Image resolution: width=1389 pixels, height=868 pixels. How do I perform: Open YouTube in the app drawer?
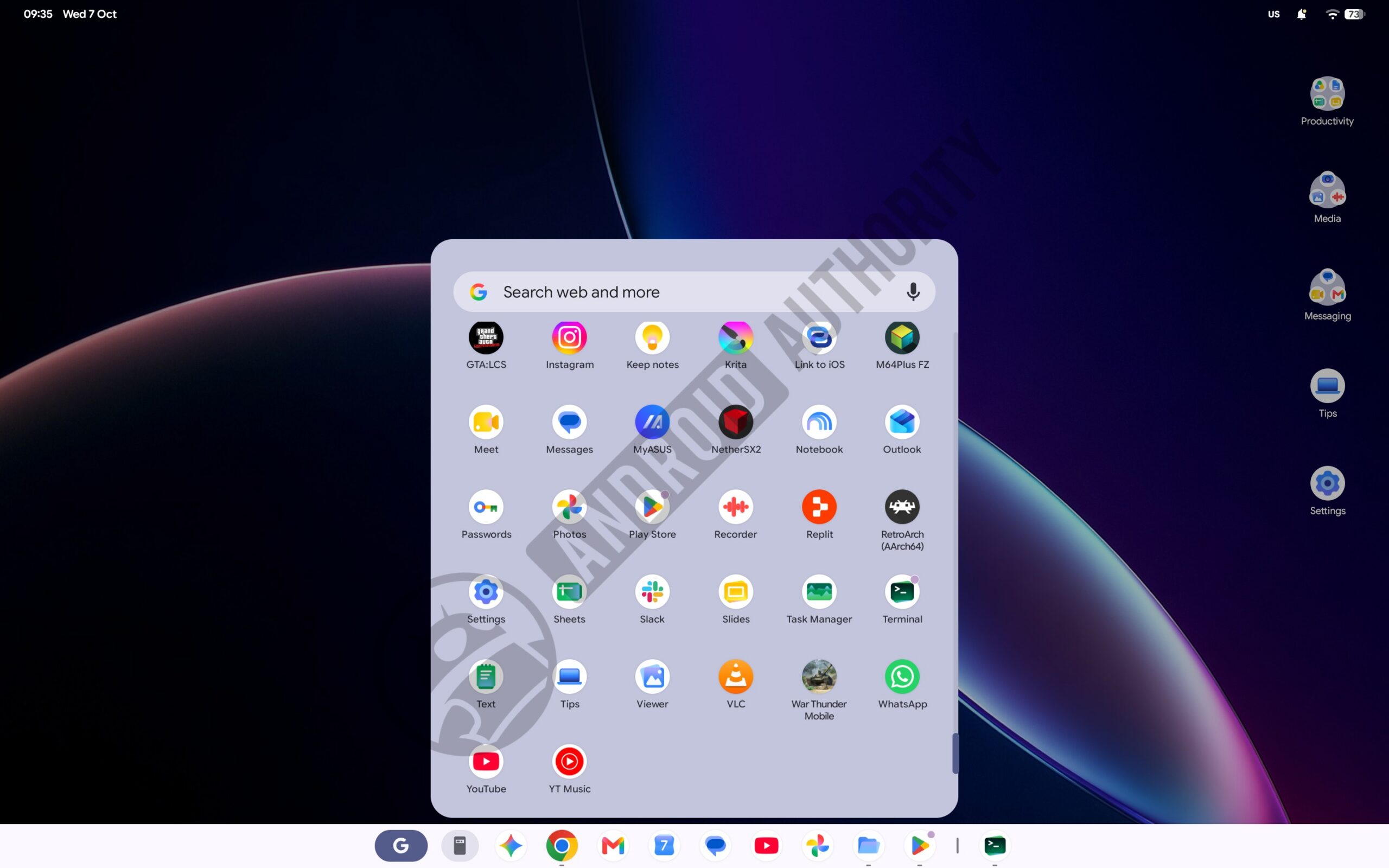[486, 762]
